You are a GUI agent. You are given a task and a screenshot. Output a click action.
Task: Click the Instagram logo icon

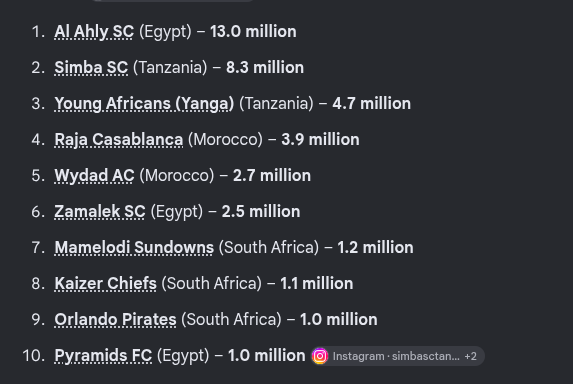(320, 356)
